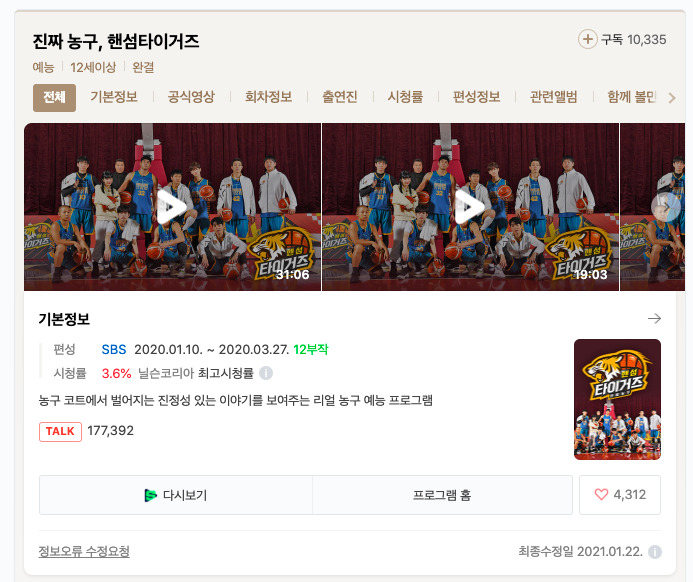Image resolution: width=693 pixels, height=582 pixels.
Task: Go to the 관련앨범 tab
Action: pyautogui.click(x=553, y=97)
